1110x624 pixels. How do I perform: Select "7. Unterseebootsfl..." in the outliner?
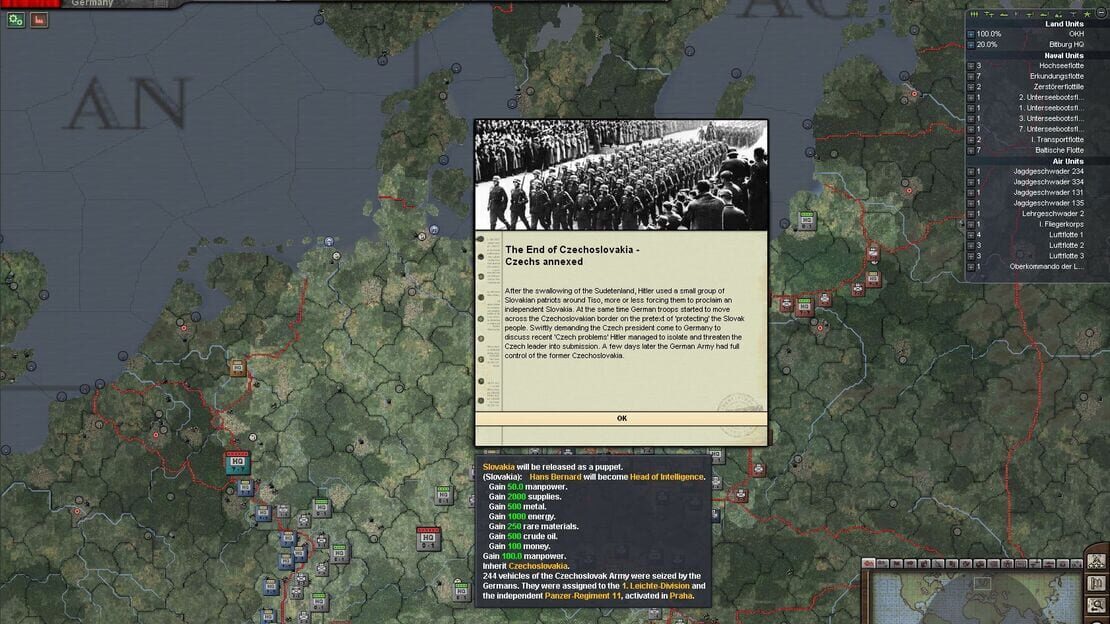point(1051,129)
